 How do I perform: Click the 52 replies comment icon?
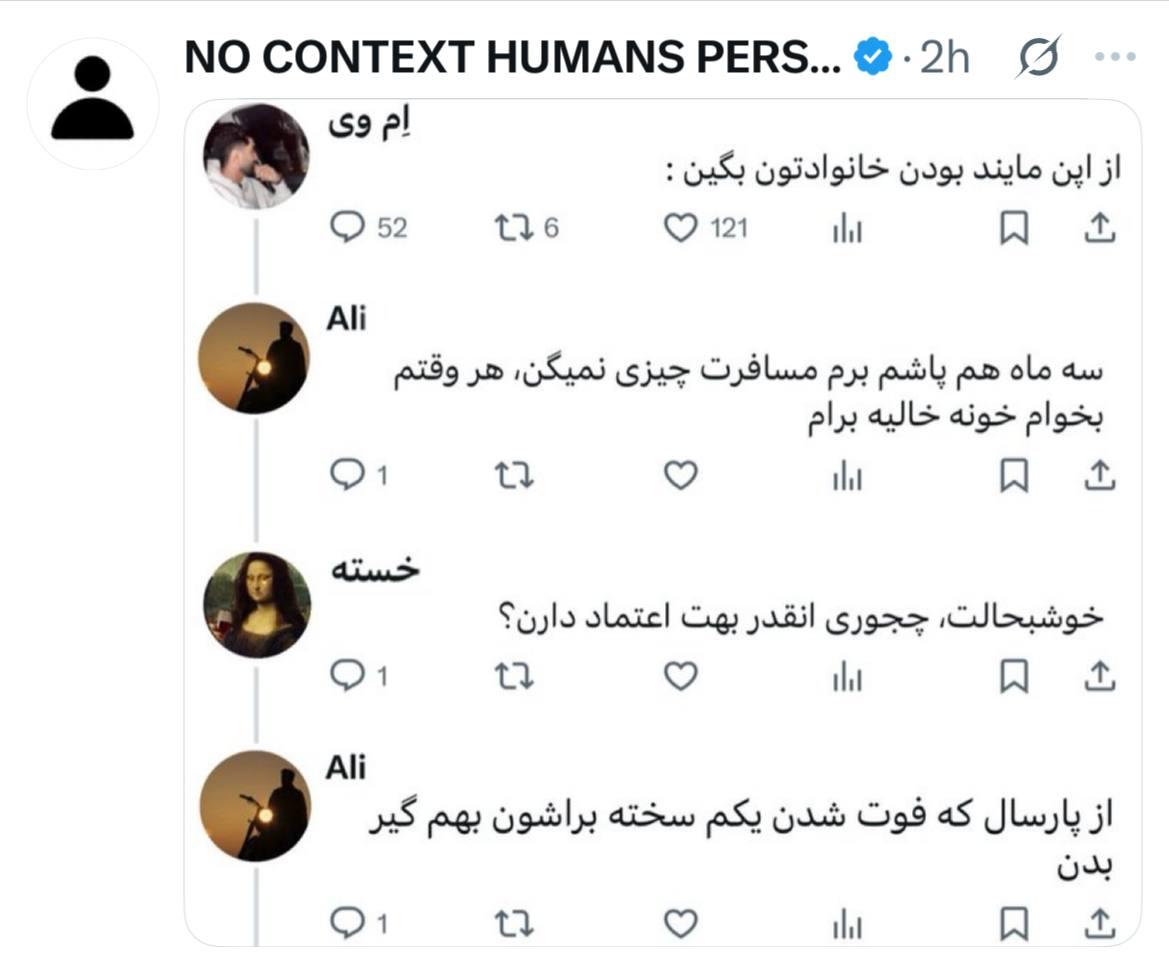point(346,229)
